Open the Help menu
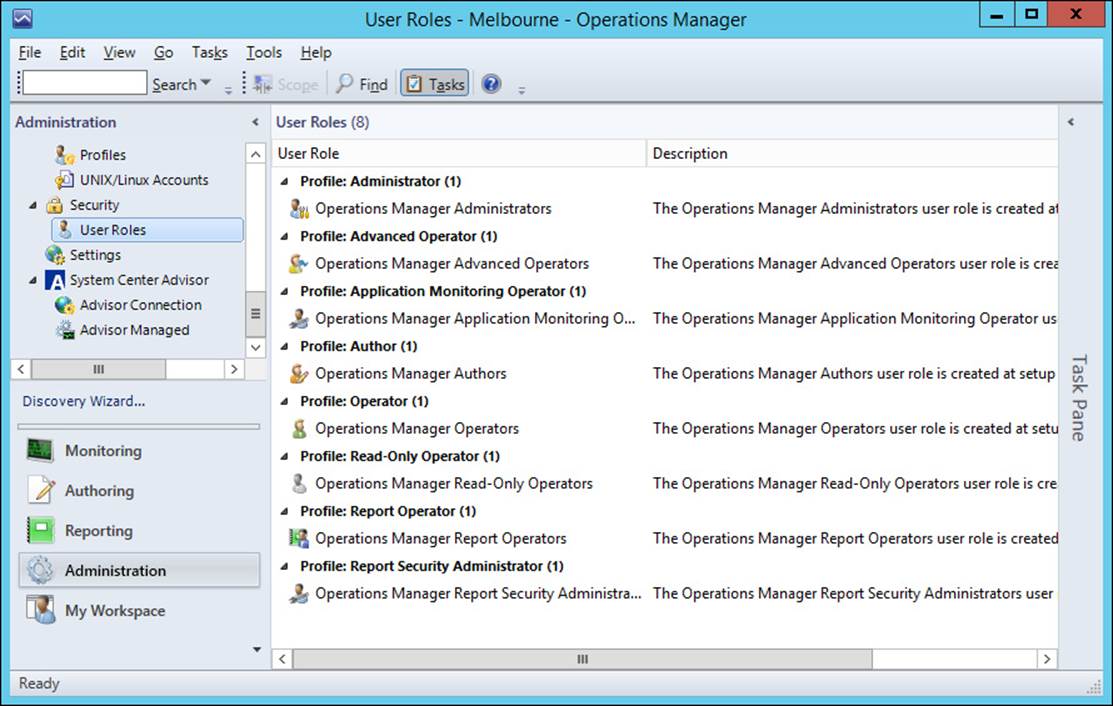 [316, 53]
